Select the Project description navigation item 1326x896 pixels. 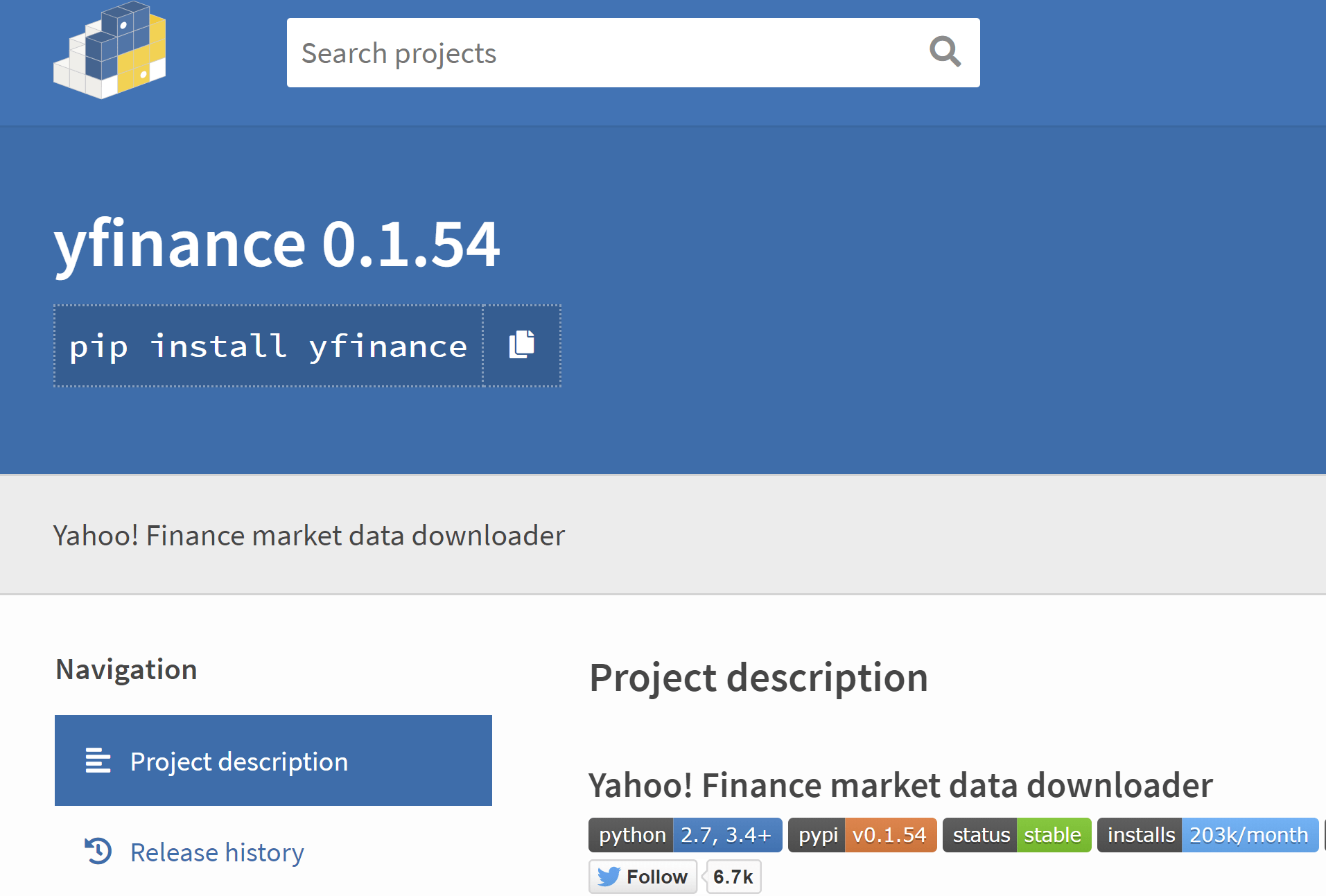click(238, 760)
